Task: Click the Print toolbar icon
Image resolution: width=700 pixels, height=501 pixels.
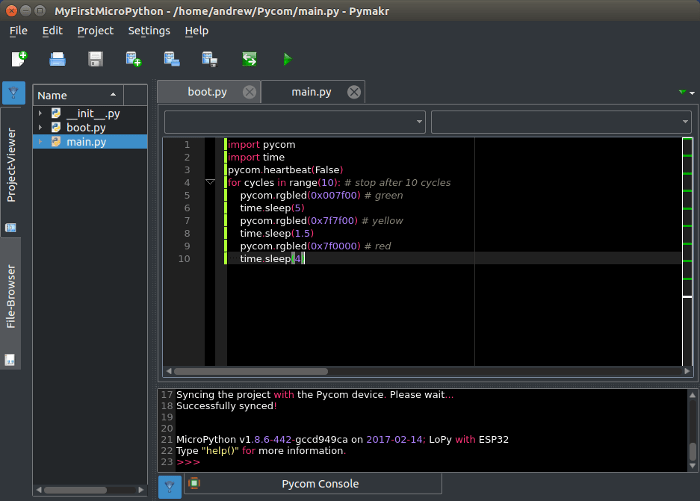Action: click(x=58, y=60)
